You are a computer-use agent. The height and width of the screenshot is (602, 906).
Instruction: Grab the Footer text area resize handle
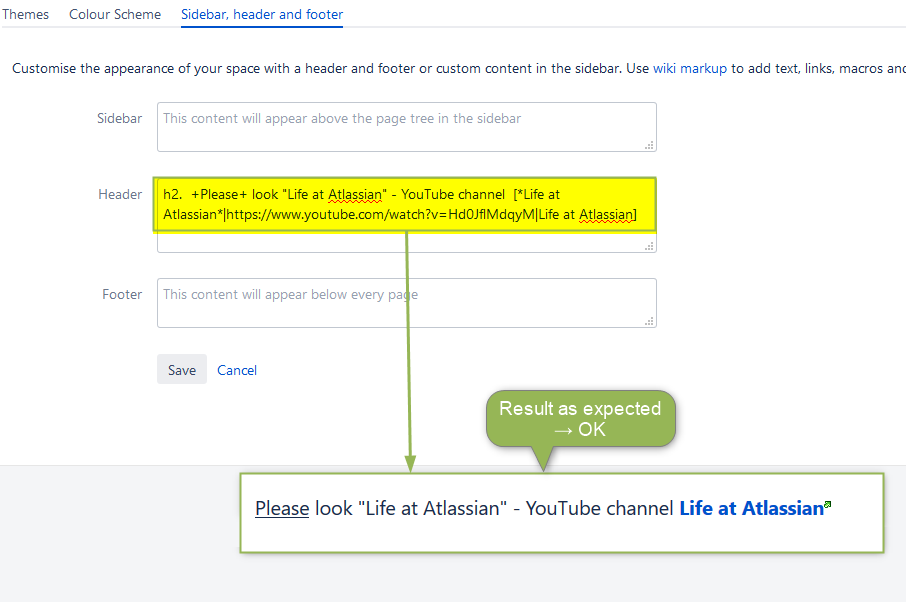pos(649,321)
